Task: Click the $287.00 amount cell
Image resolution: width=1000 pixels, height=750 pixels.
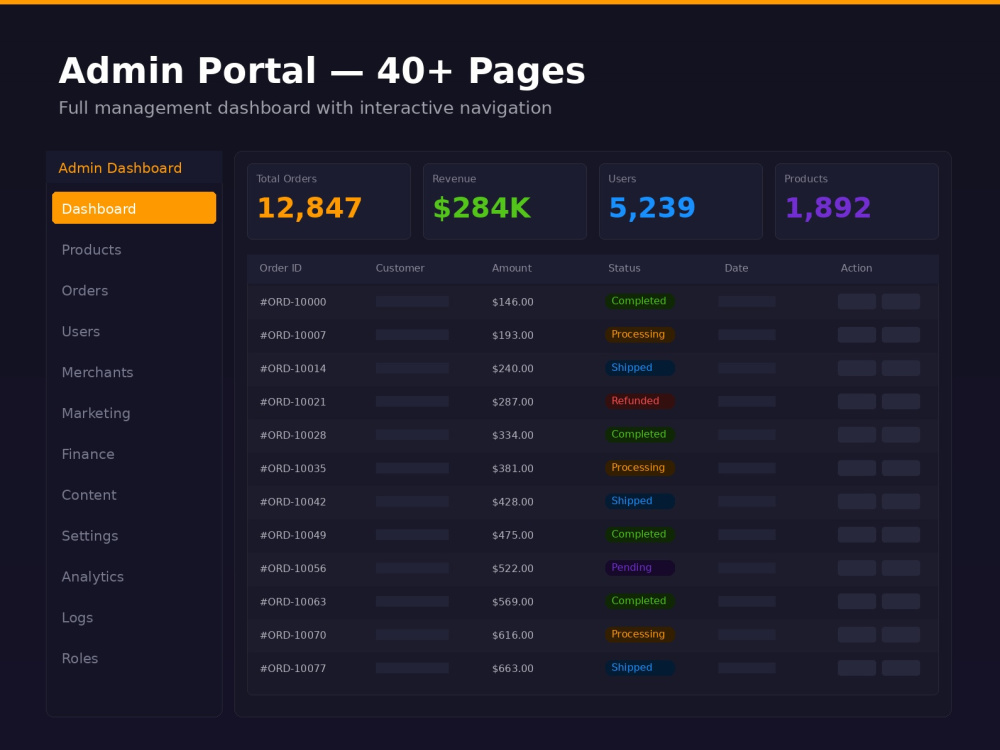Action: point(513,402)
